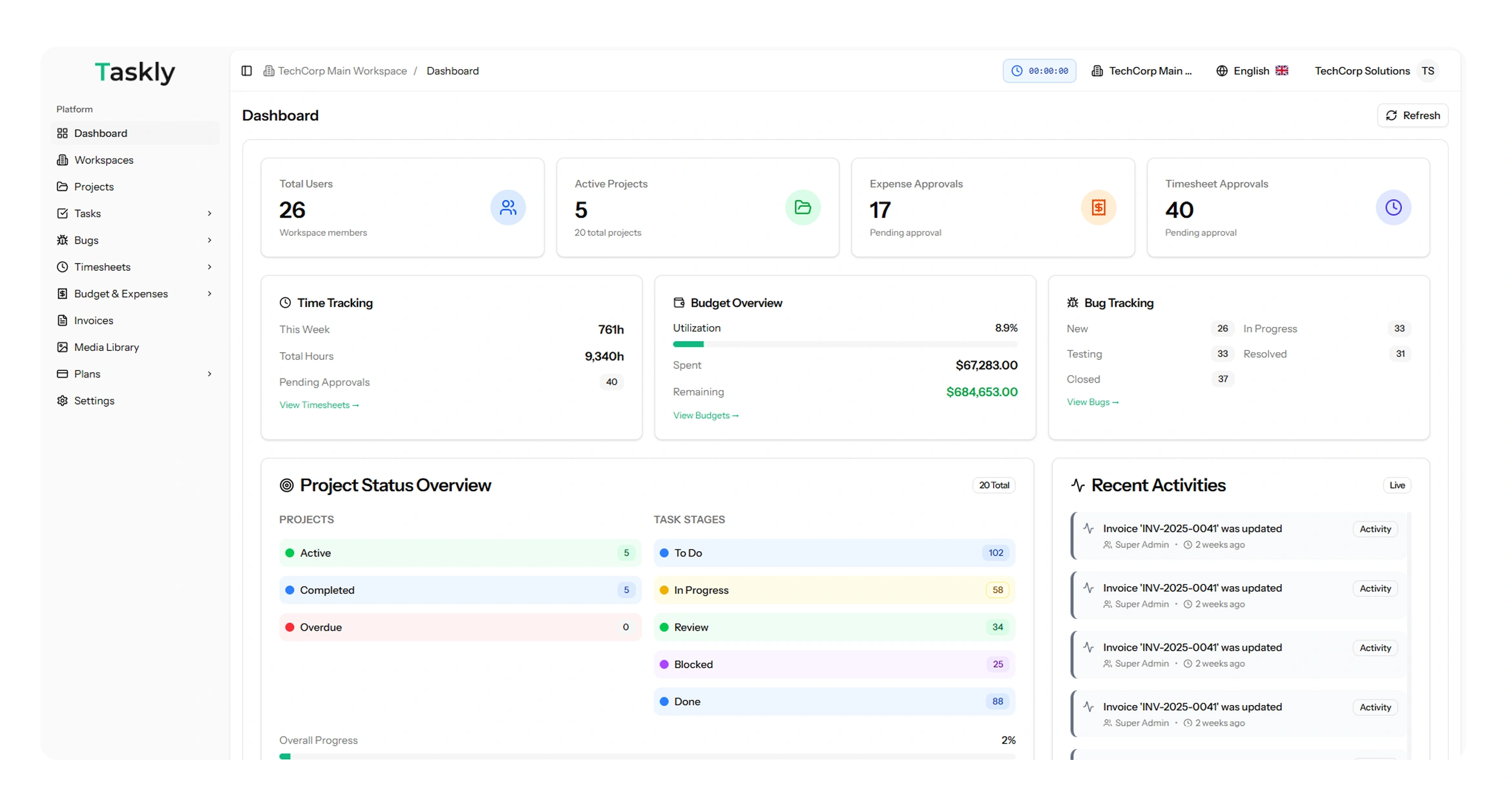This screenshot has height=809, width=1512.
Task: Expand the Bugs submenu chevron
Action: click(209, 240)
